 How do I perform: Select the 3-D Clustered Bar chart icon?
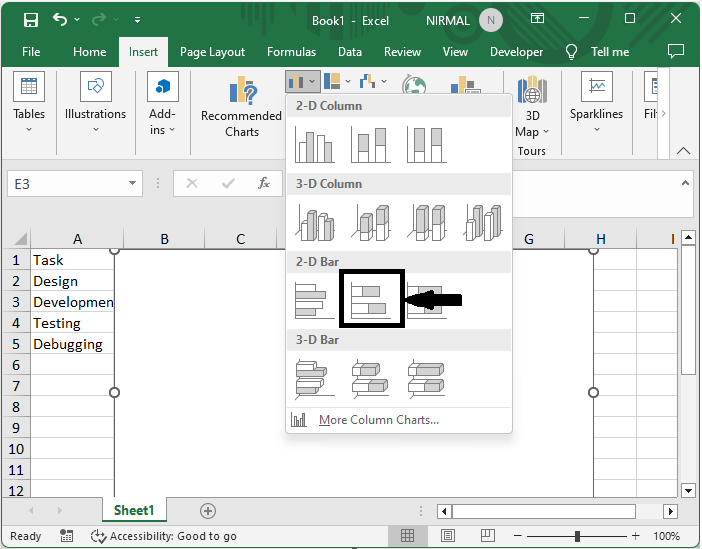coord(314,378)
